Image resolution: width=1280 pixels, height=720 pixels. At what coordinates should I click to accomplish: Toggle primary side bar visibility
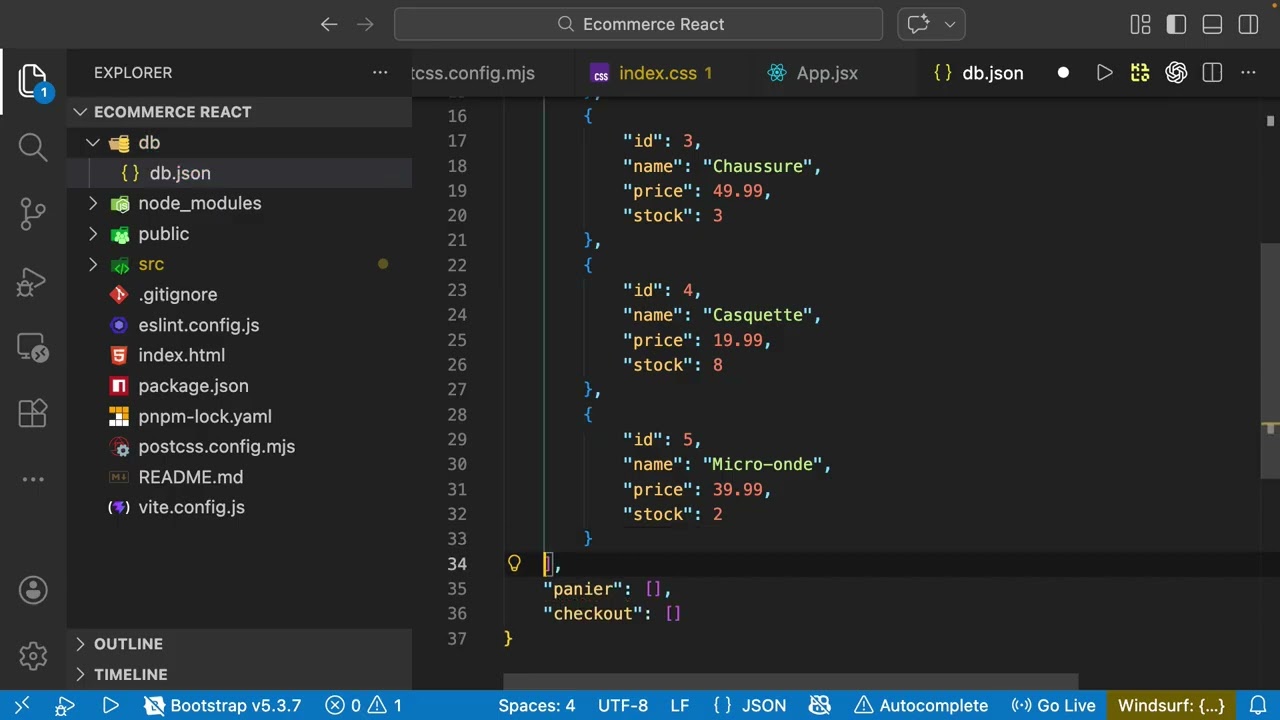(x=1176, y=24)
